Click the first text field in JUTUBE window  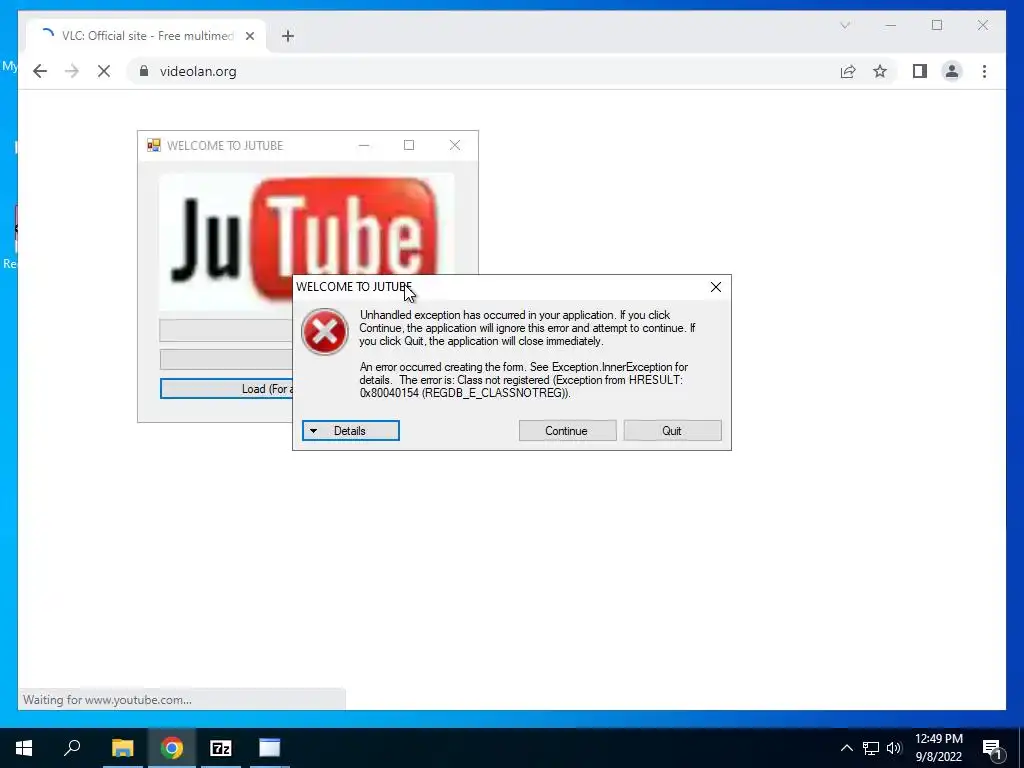[226, 330]
